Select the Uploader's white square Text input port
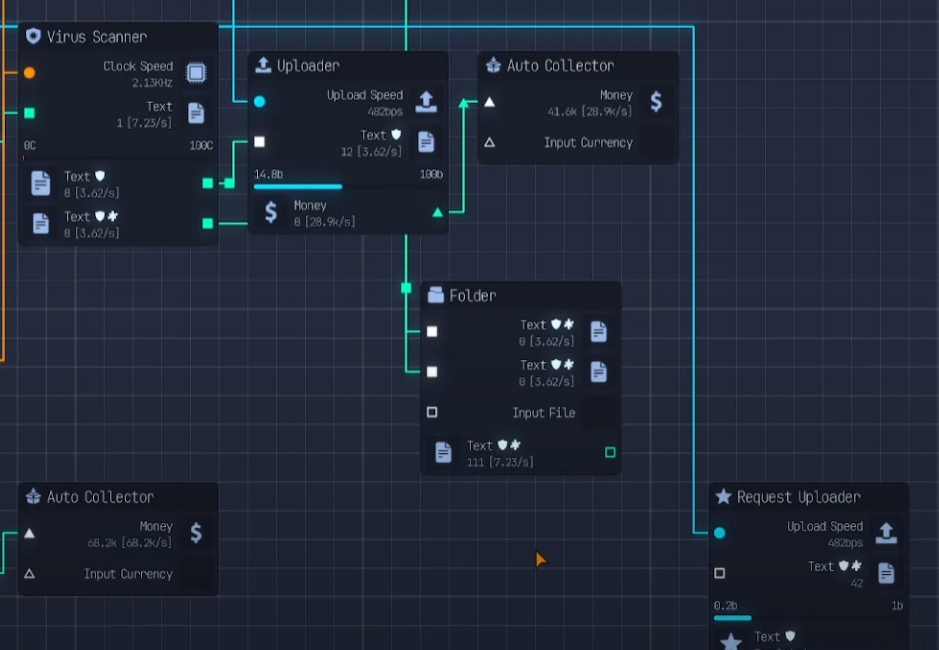 click(x=259, y=142)
